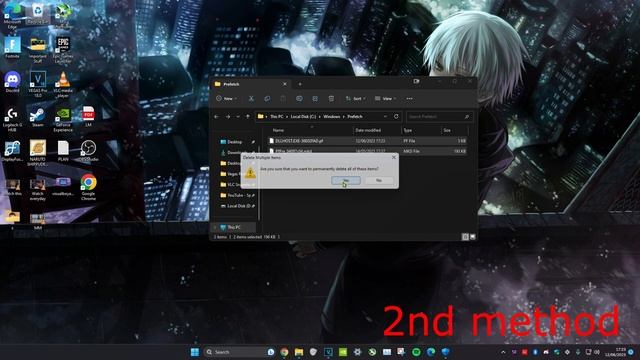The image size is (640, 360).
Task: Confirm deletion with the Yes button
Action: (x=346, y=180)
